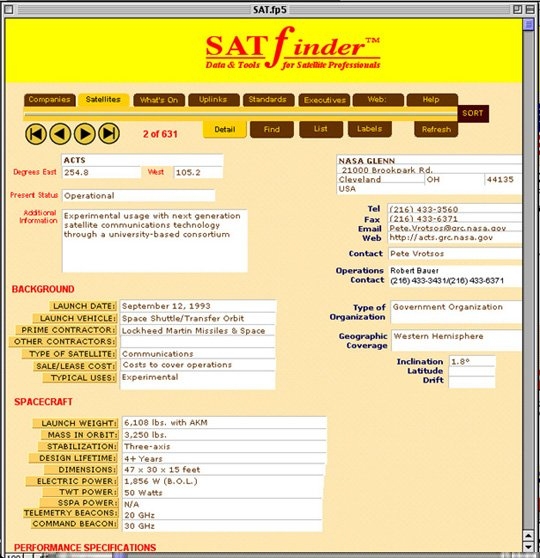
Task: Click Present Status field Operational
Action: [x=138, y=196]
